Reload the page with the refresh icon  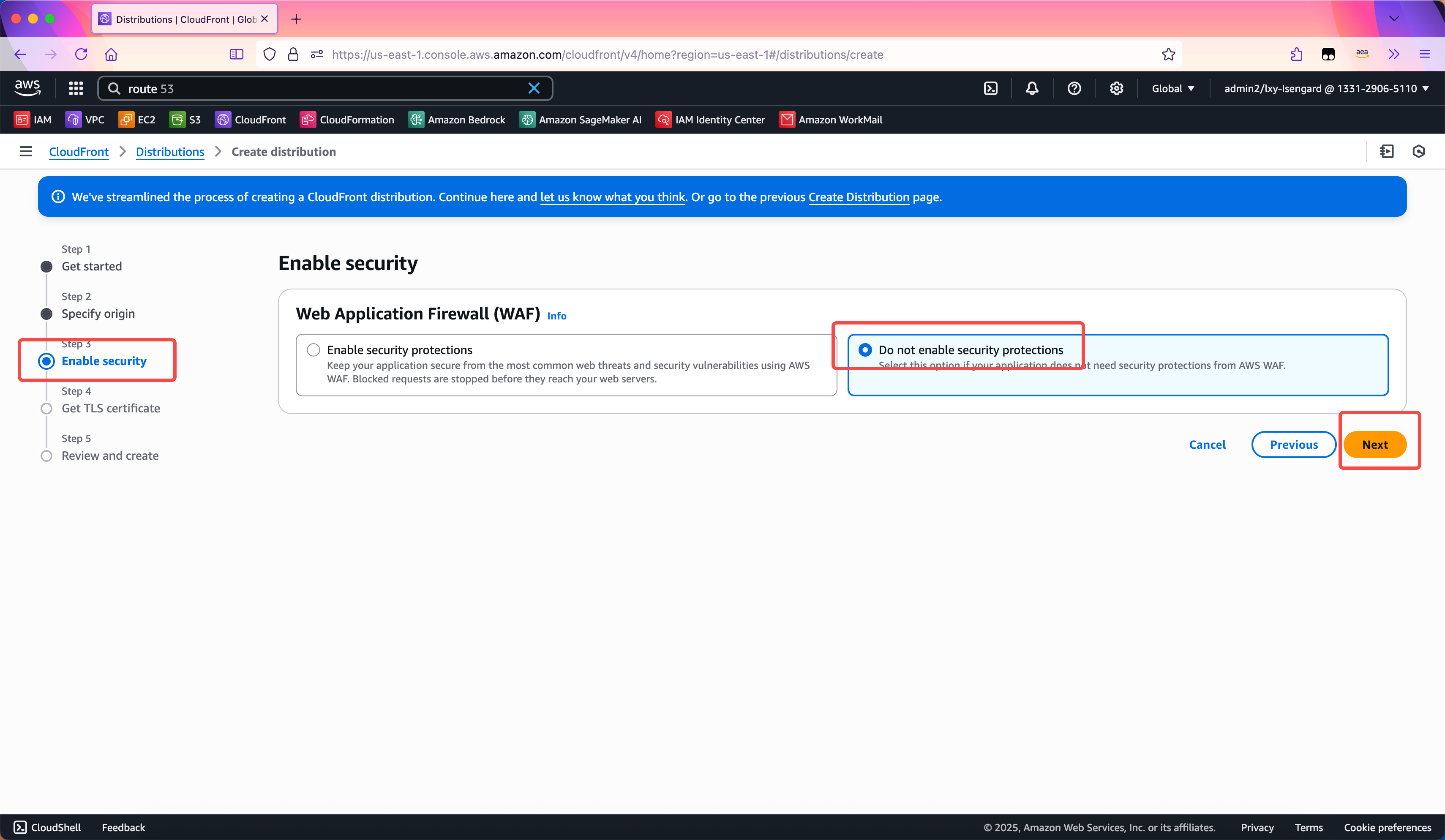tap(81, 55)
